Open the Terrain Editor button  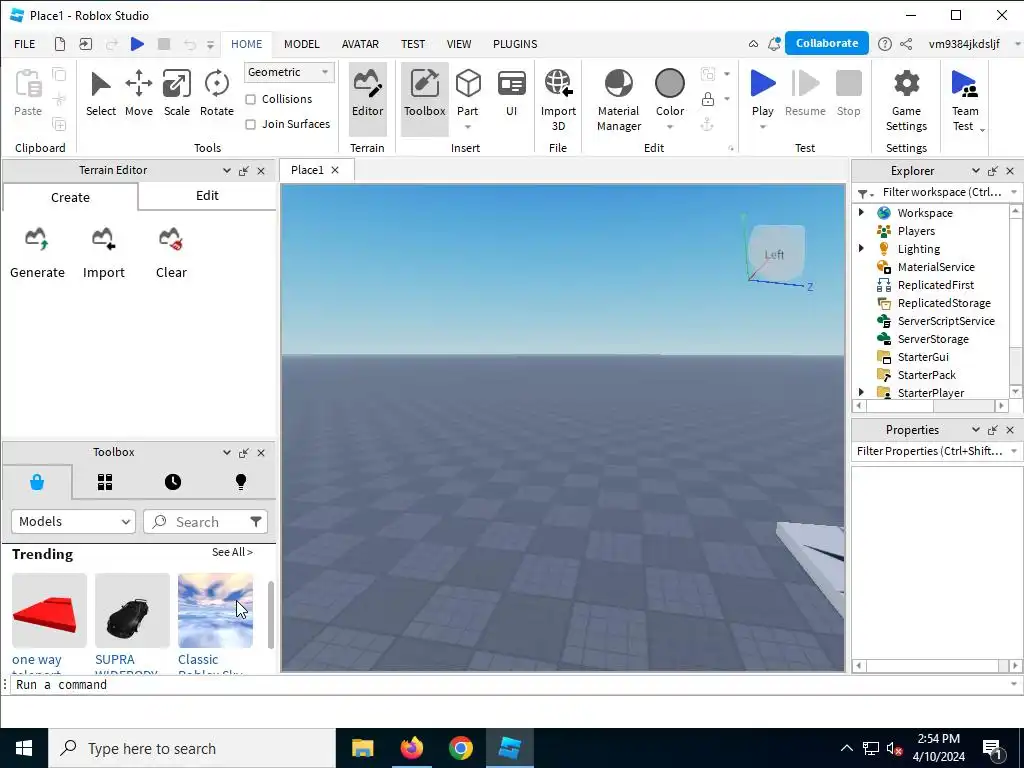(x=367, y=99)
